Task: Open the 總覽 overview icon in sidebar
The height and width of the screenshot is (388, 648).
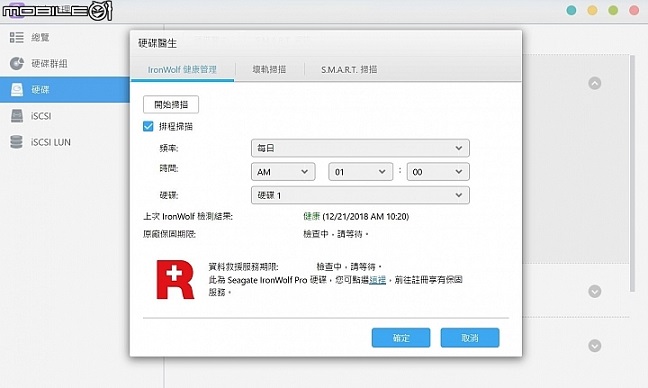Action: coord(17,37)
